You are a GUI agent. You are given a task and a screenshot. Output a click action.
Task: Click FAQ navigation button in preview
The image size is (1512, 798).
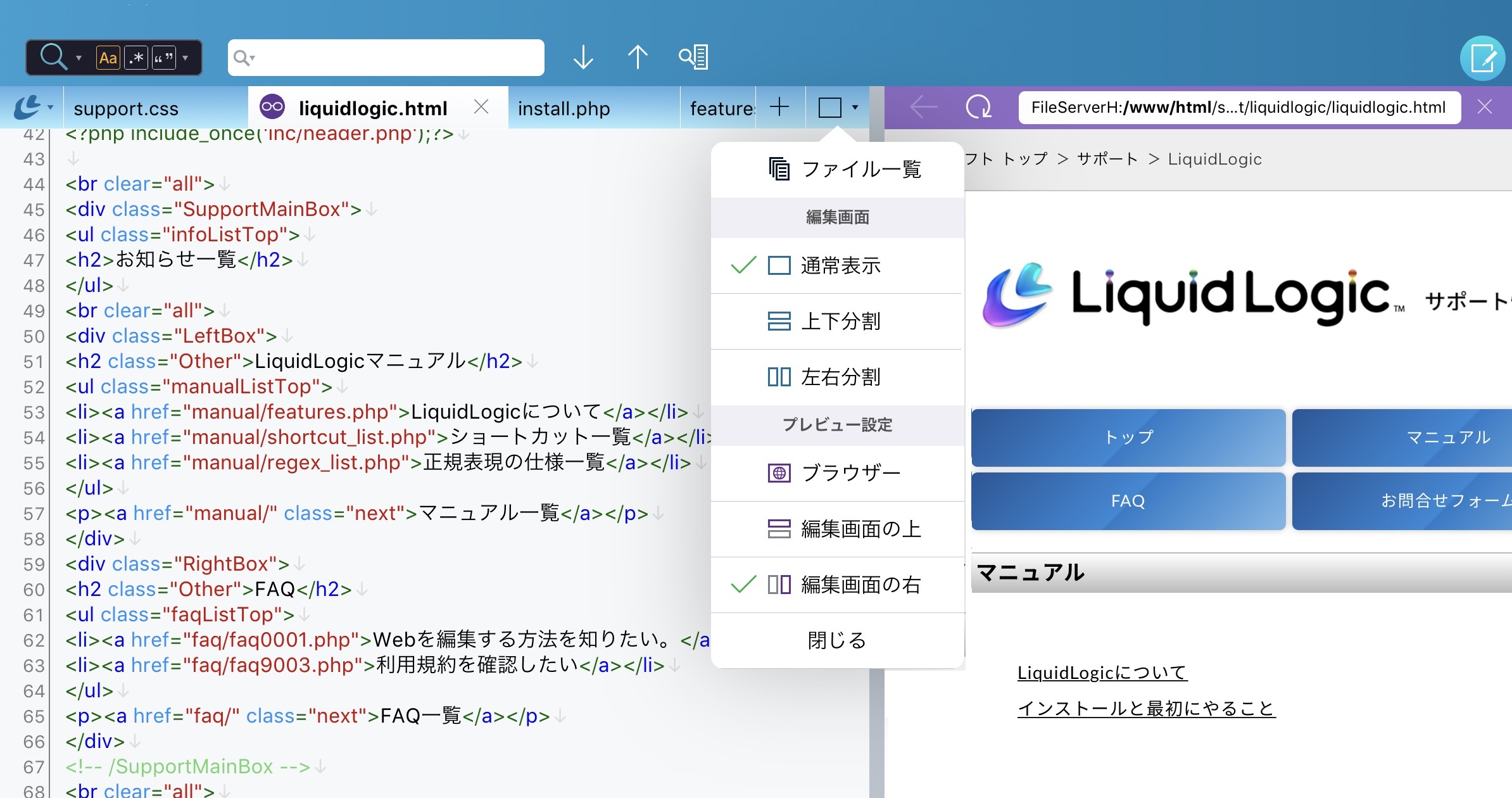click(1128, 501)
